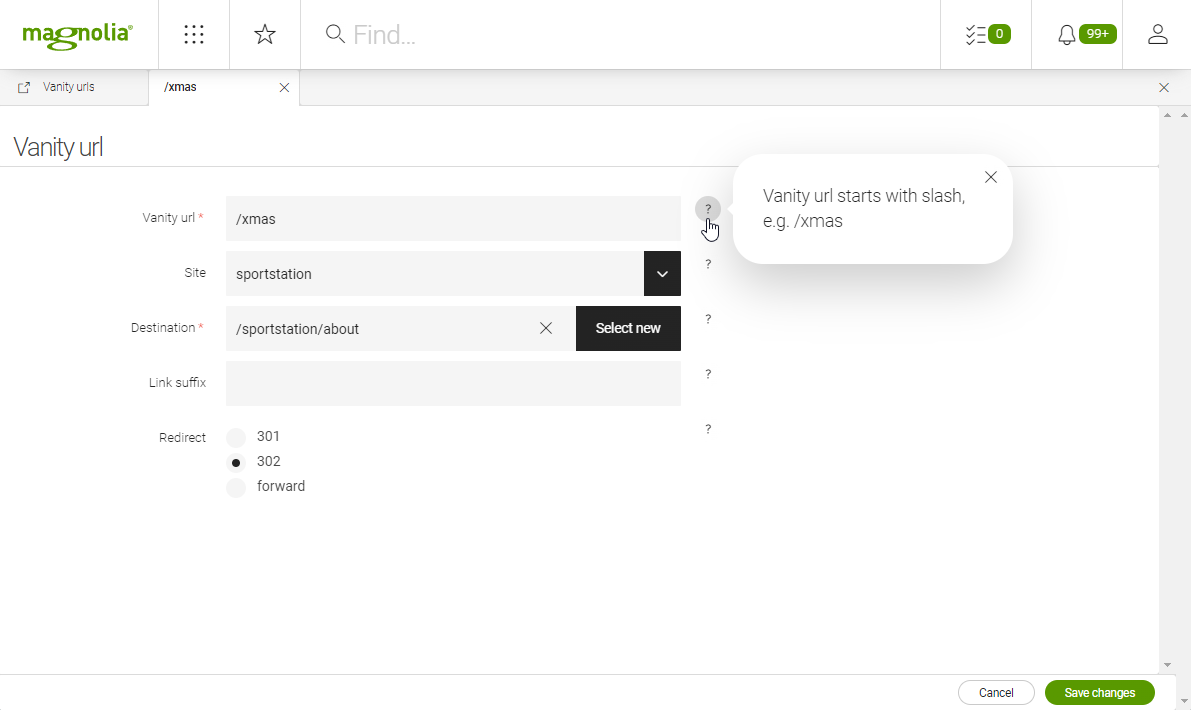1191x710 pixels.
Task: Select the 301 redirect option
Action: point(236,437)
